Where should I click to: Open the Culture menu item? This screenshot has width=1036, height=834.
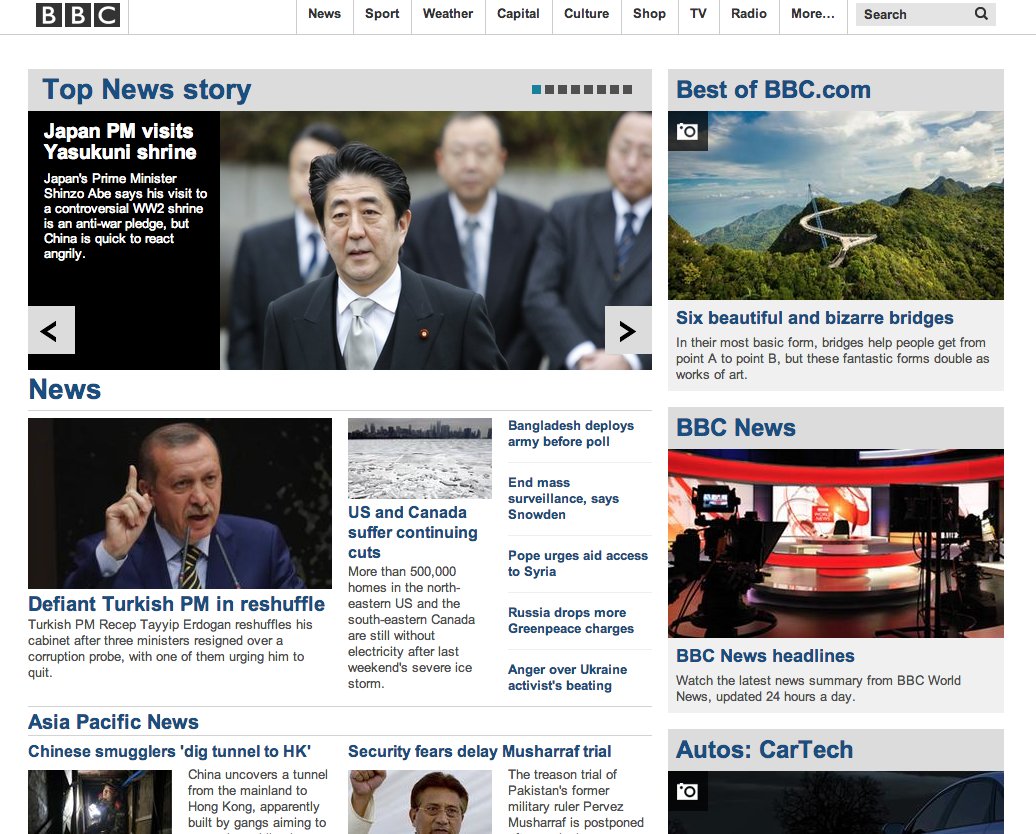point(586,14)
